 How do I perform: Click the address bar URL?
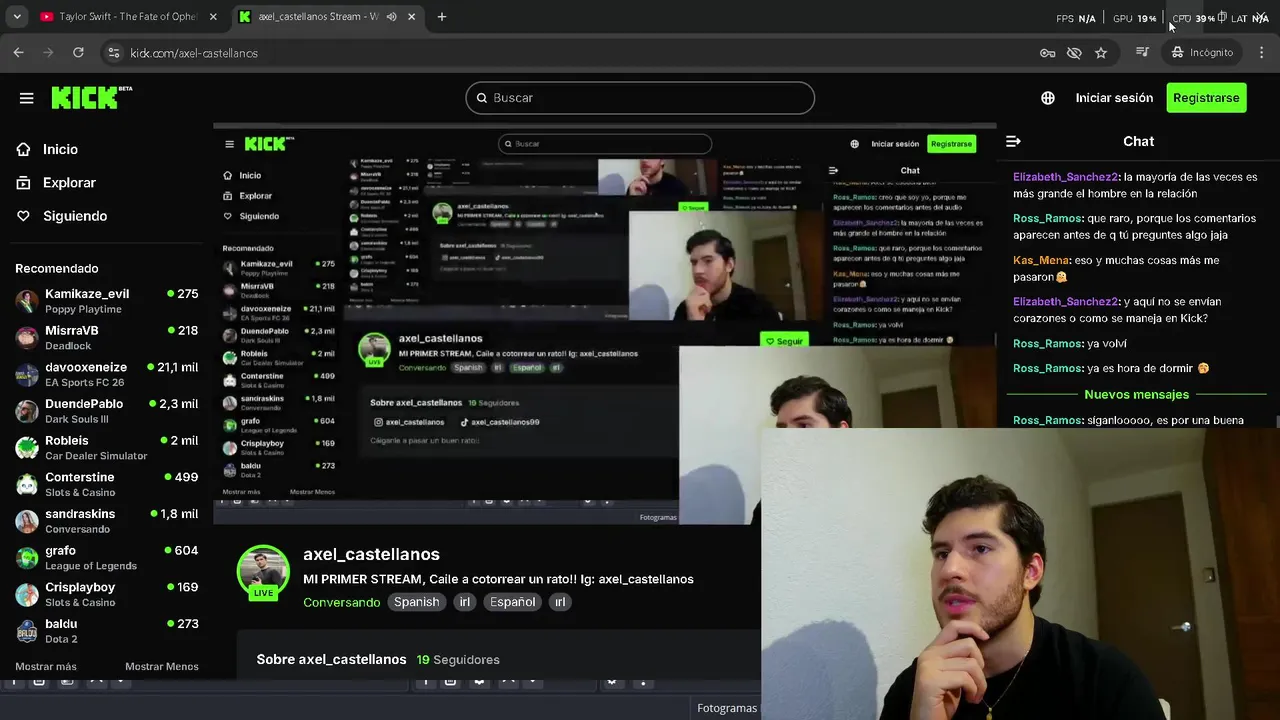194,53
